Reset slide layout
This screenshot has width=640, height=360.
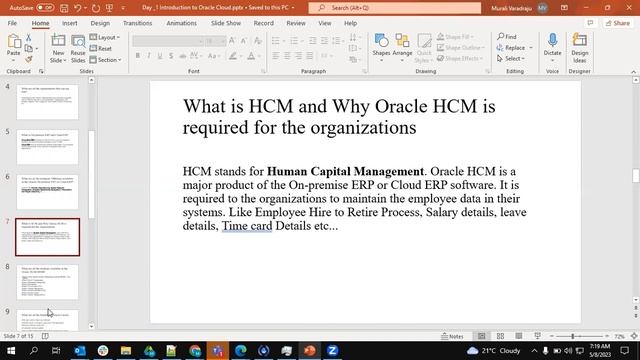click(x=101, y=49)
